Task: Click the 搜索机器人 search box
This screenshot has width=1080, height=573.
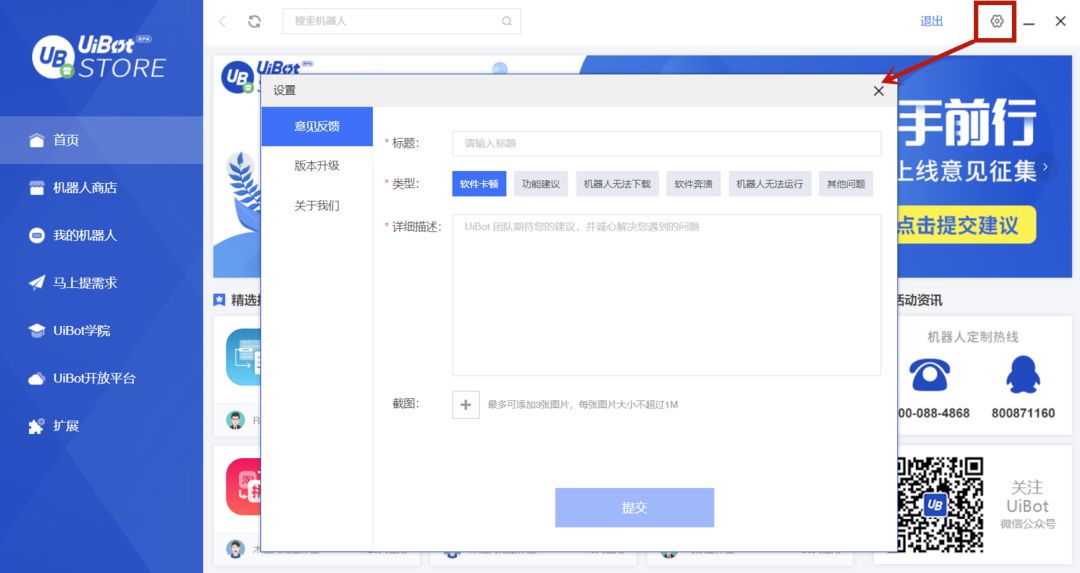Action: click(x=402, y=21)
